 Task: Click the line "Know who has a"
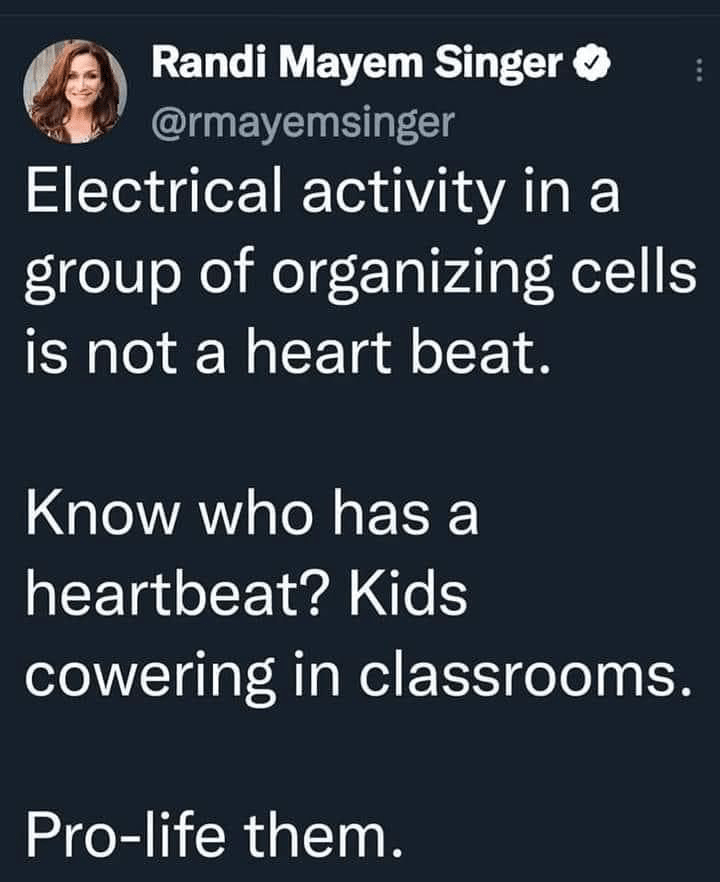point(252,517)
